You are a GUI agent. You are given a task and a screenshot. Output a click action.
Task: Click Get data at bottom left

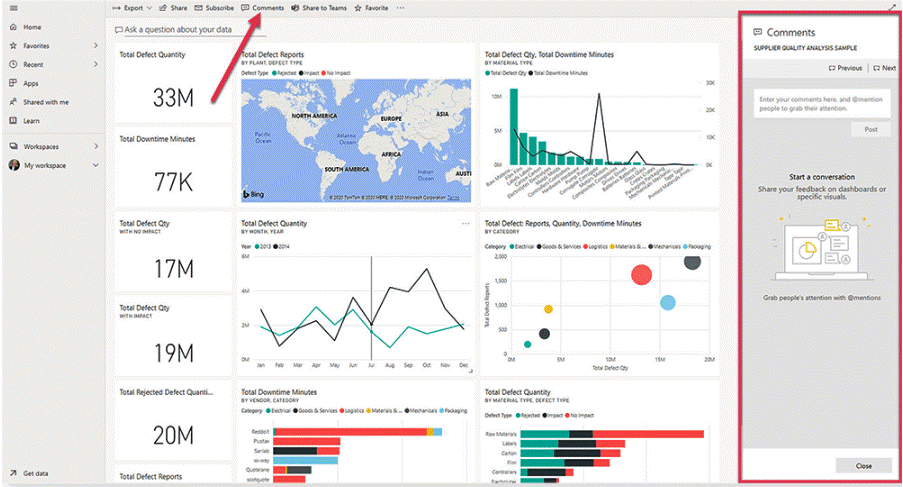click(x=29, y=473)
